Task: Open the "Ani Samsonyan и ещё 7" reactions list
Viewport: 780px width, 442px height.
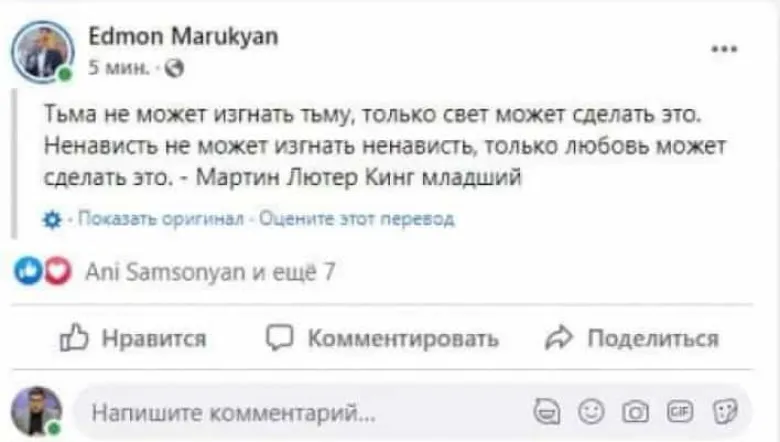Action: (210, 270)
